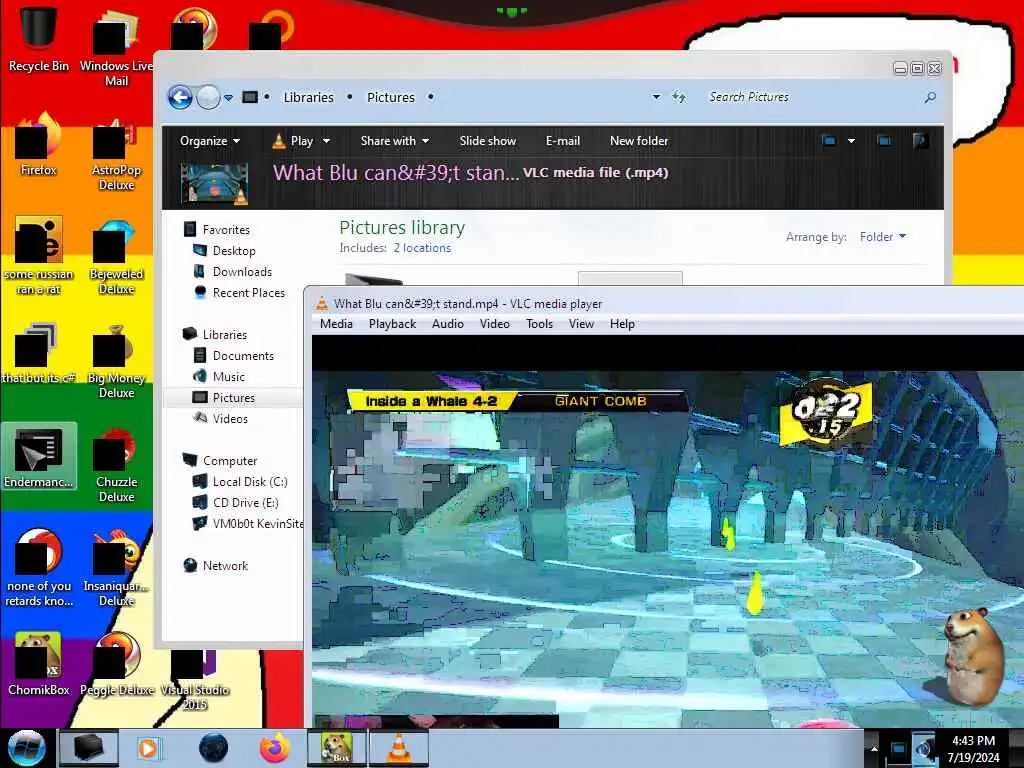The width and height of the screenshot is (1024, 768).
Task: Click the Pictures breadcrumb in address bar
Action: 391,97
